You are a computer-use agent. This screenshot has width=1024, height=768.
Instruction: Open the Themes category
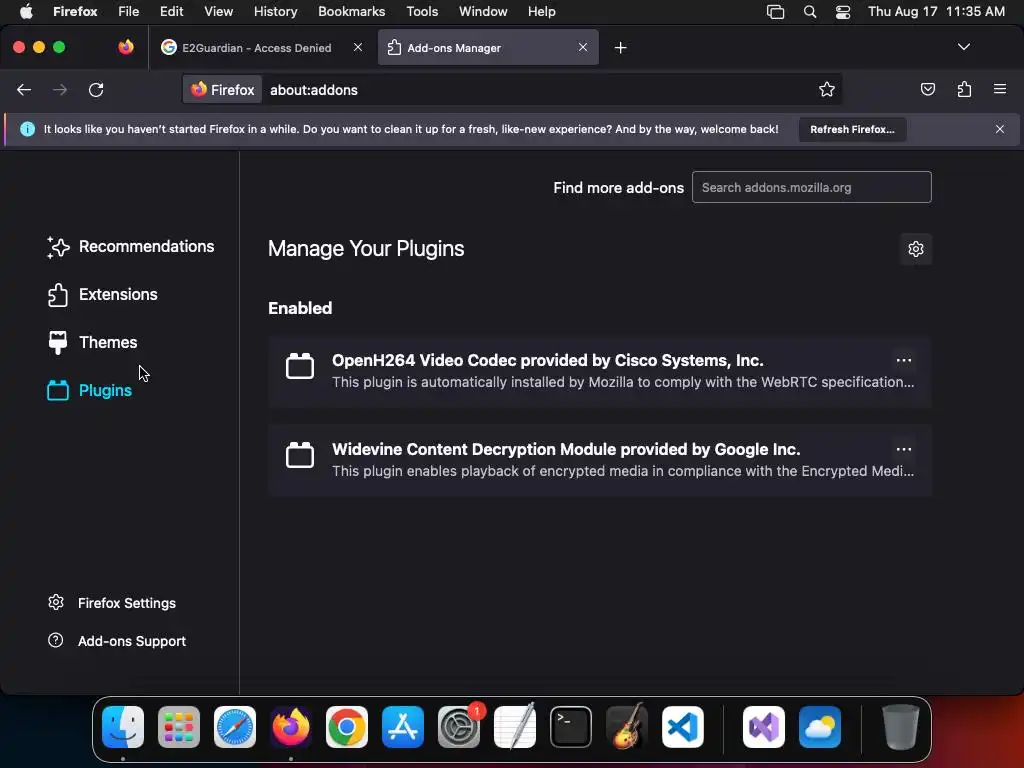point(92,342)
